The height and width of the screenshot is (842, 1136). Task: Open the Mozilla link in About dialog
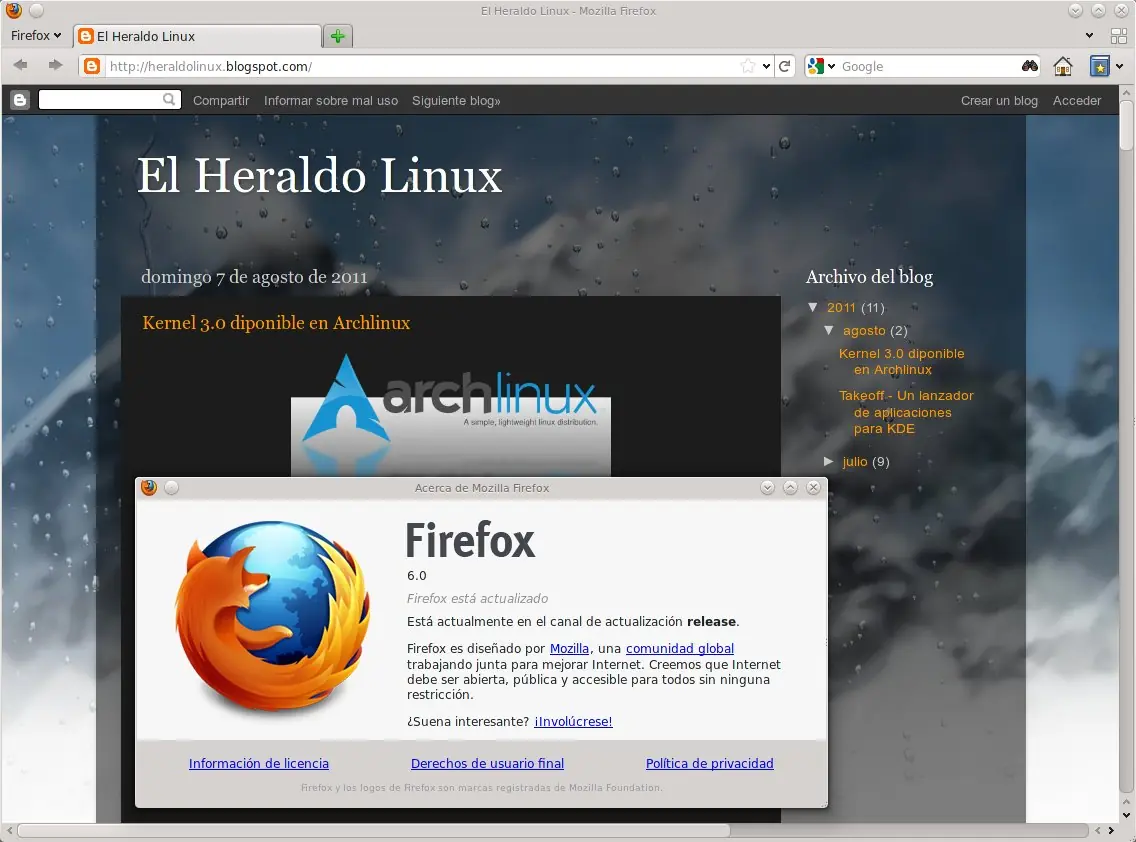pos(569,649)
